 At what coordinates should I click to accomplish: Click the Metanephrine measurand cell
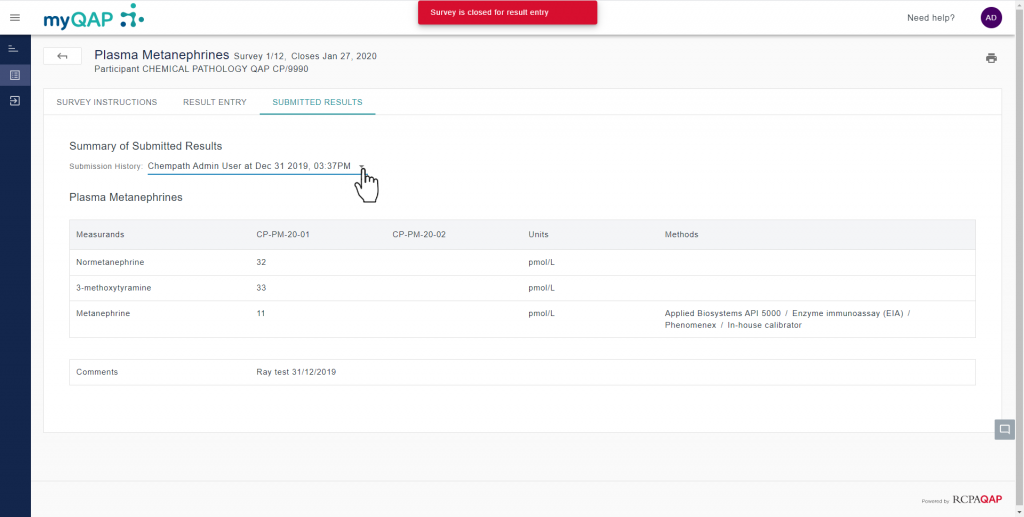tap(103, 313)
